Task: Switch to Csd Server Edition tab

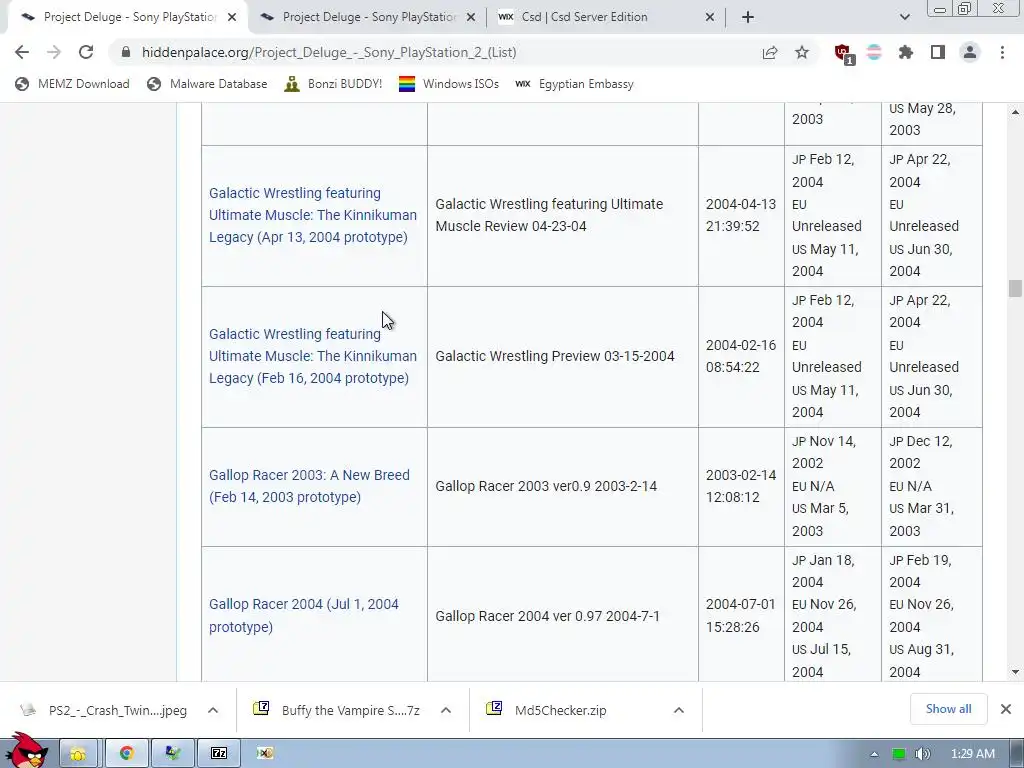Action: click(606, 18)
